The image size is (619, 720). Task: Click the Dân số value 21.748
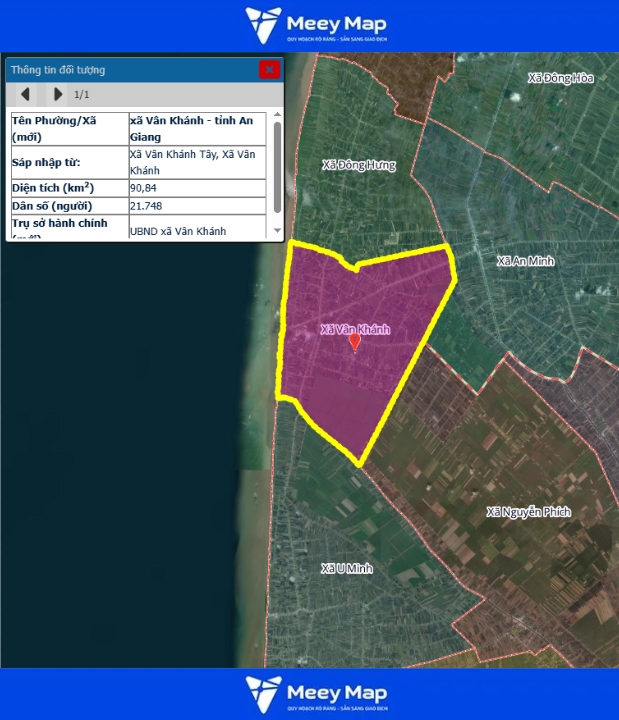[x=146, y=206]
